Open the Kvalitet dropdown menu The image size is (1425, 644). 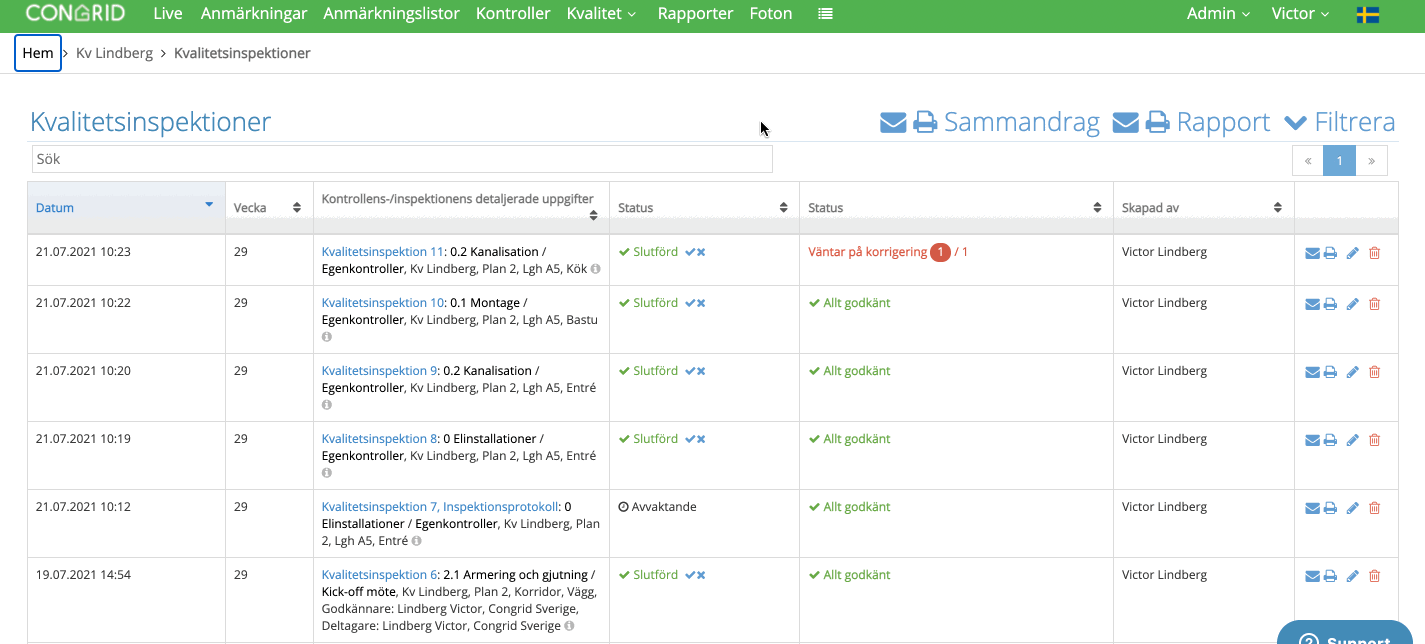(x=601, y=14)
